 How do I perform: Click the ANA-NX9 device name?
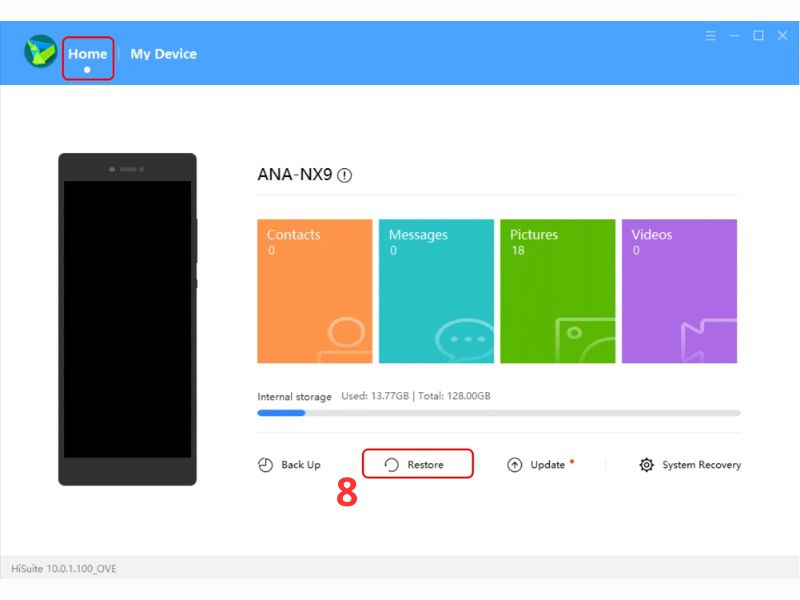(x=295, y=174)
